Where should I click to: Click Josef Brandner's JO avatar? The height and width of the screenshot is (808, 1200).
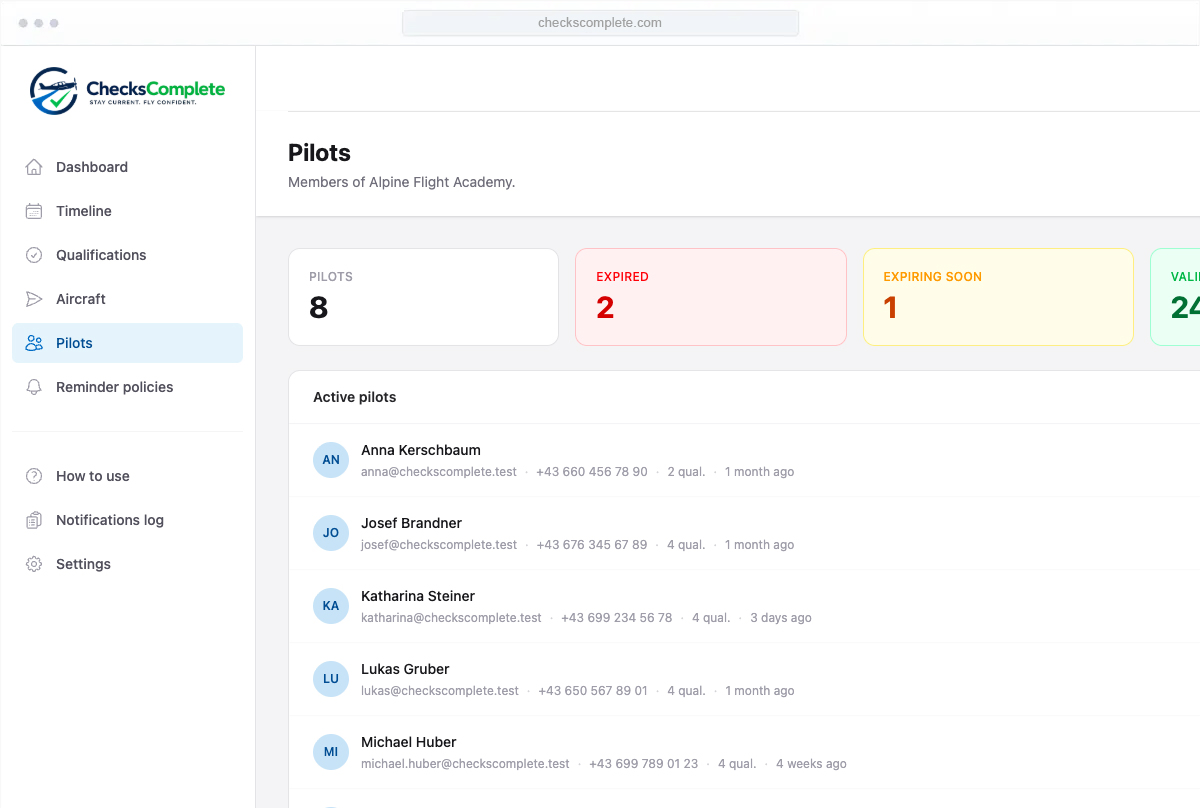(331, 533)
